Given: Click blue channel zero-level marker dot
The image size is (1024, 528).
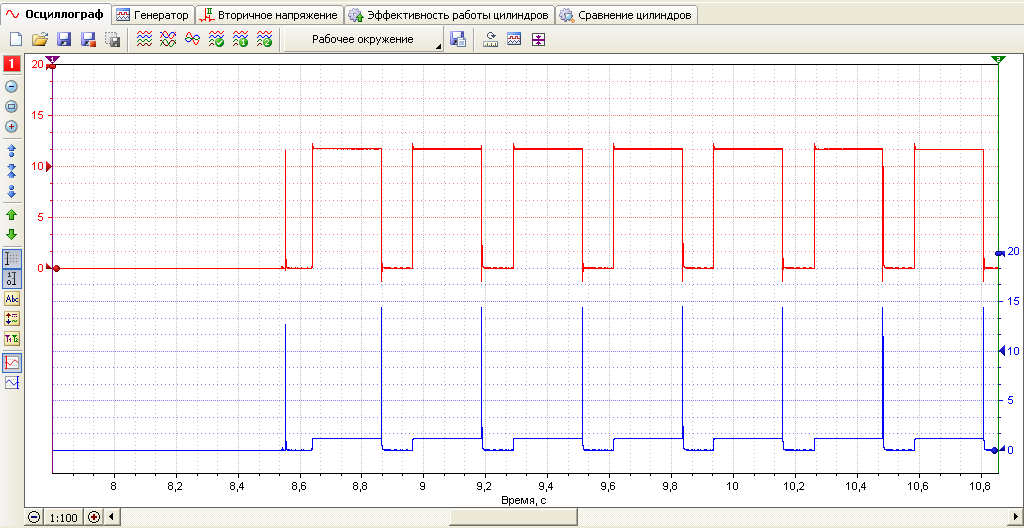Looking at the screenshot, I should pyautogui.click(x=993, y=450).
